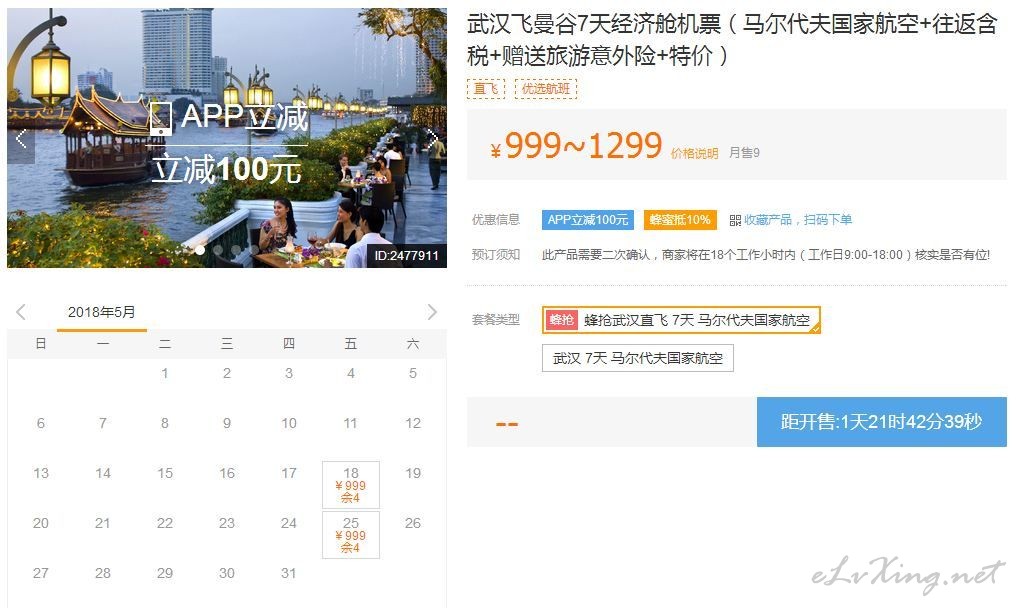Select package 武汉 7天 马尔代夫国家航空

(x=638, y=358)
